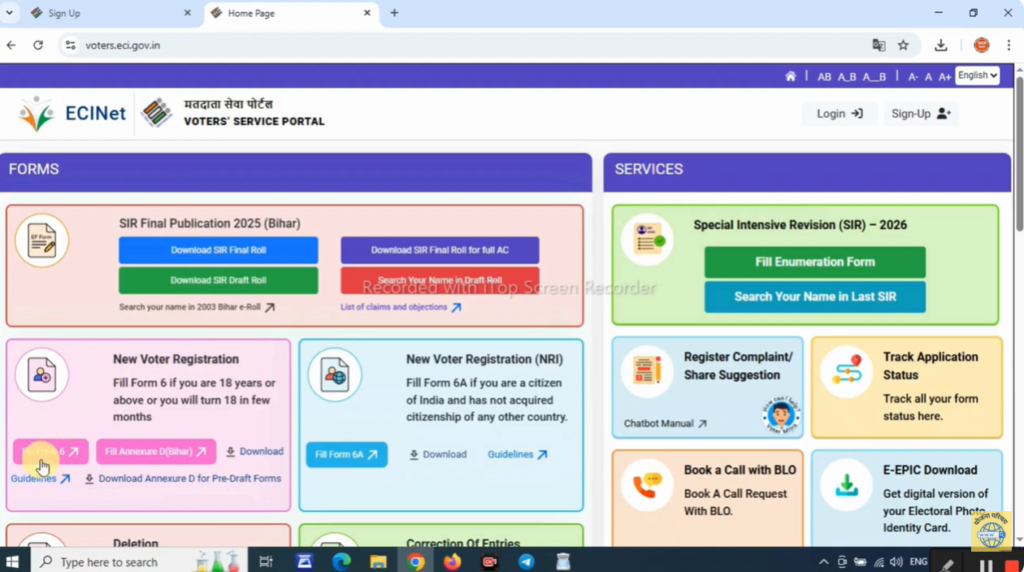Open Telegram from the taskbar
This screenshot has height=572, width=1024.
click(x=526, y=561)
